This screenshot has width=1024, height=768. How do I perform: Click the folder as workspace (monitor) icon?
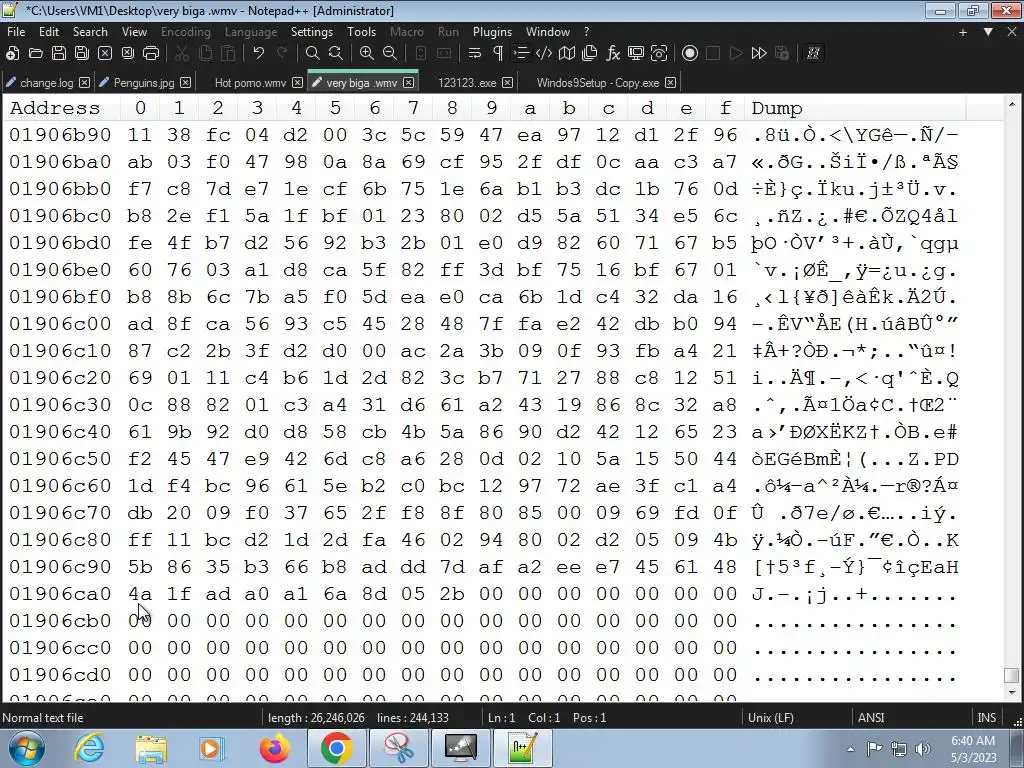tap(635, 54)
